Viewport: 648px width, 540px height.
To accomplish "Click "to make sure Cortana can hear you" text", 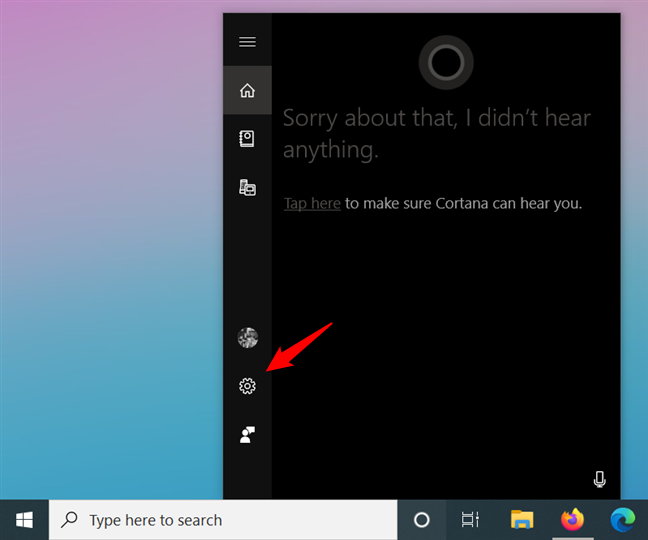I will (x=463, y=203).
